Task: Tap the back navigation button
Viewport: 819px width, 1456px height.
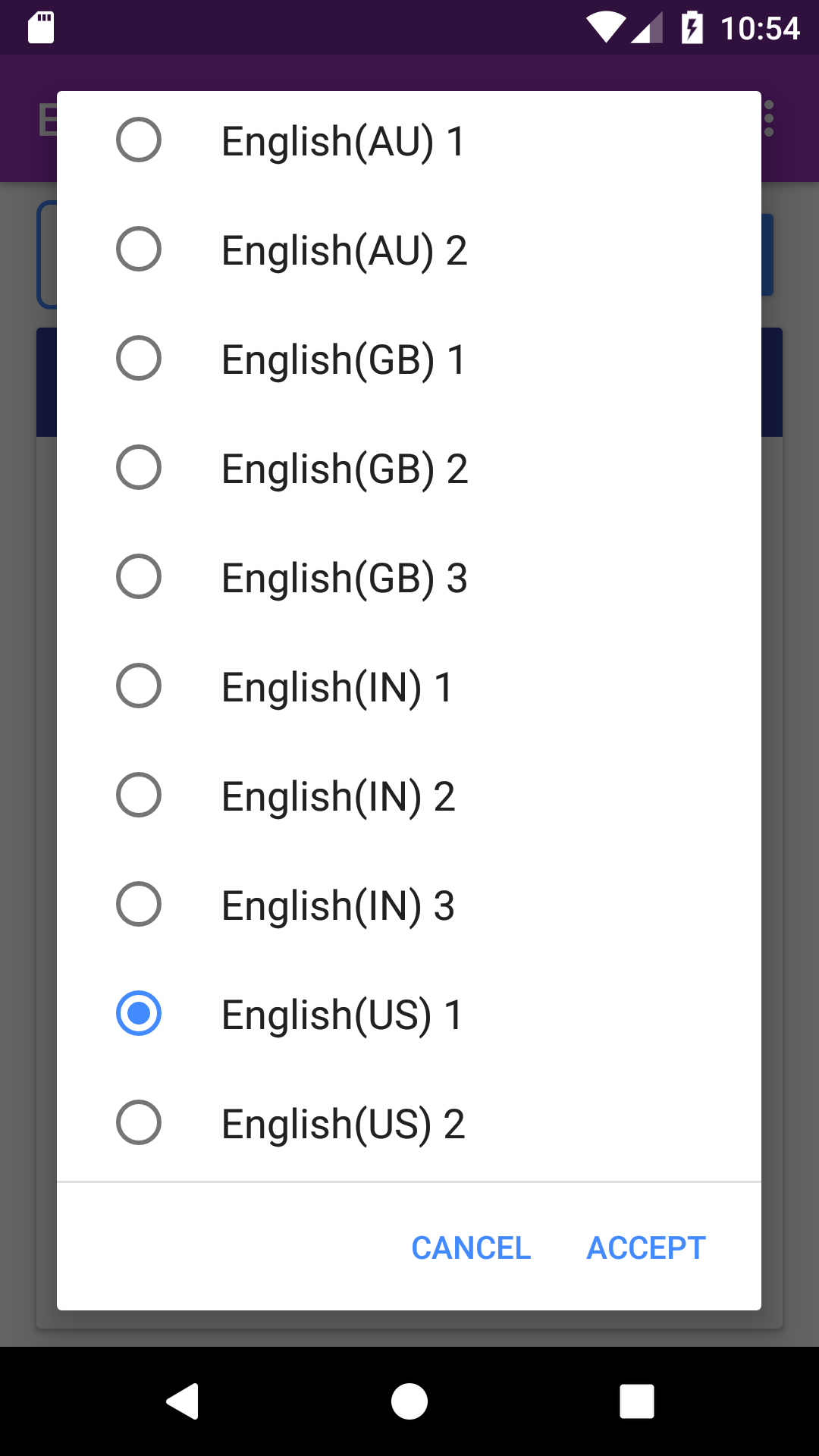Action: [x=181, y=1401]
